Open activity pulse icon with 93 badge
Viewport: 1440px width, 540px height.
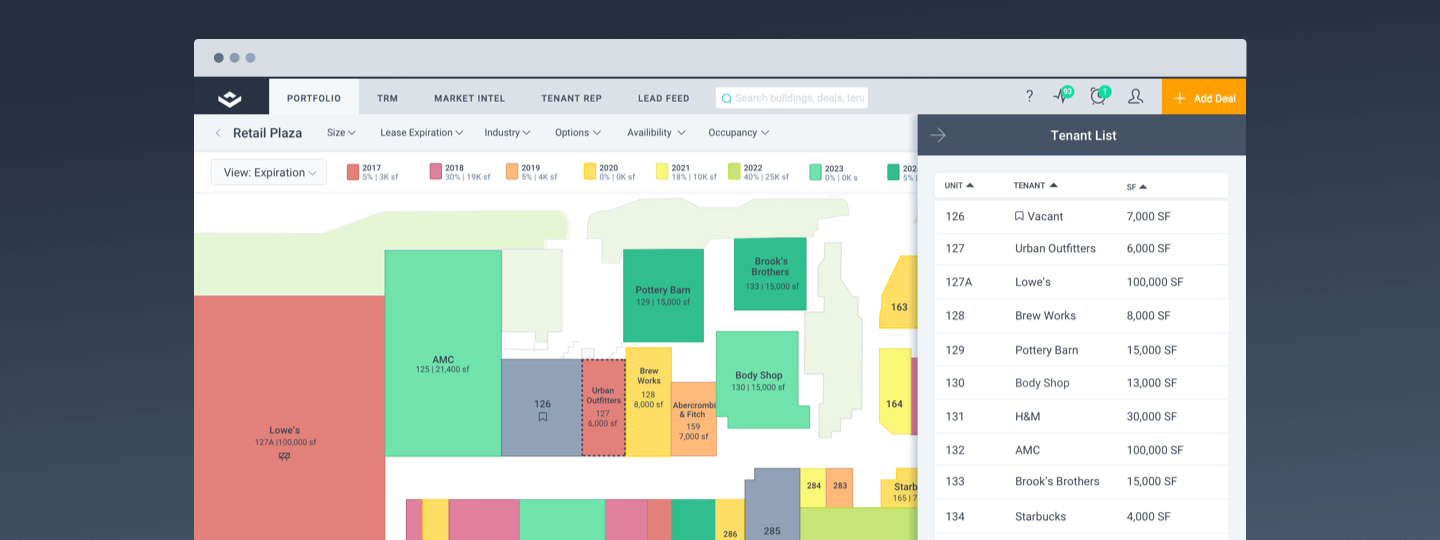(1062, 96)
